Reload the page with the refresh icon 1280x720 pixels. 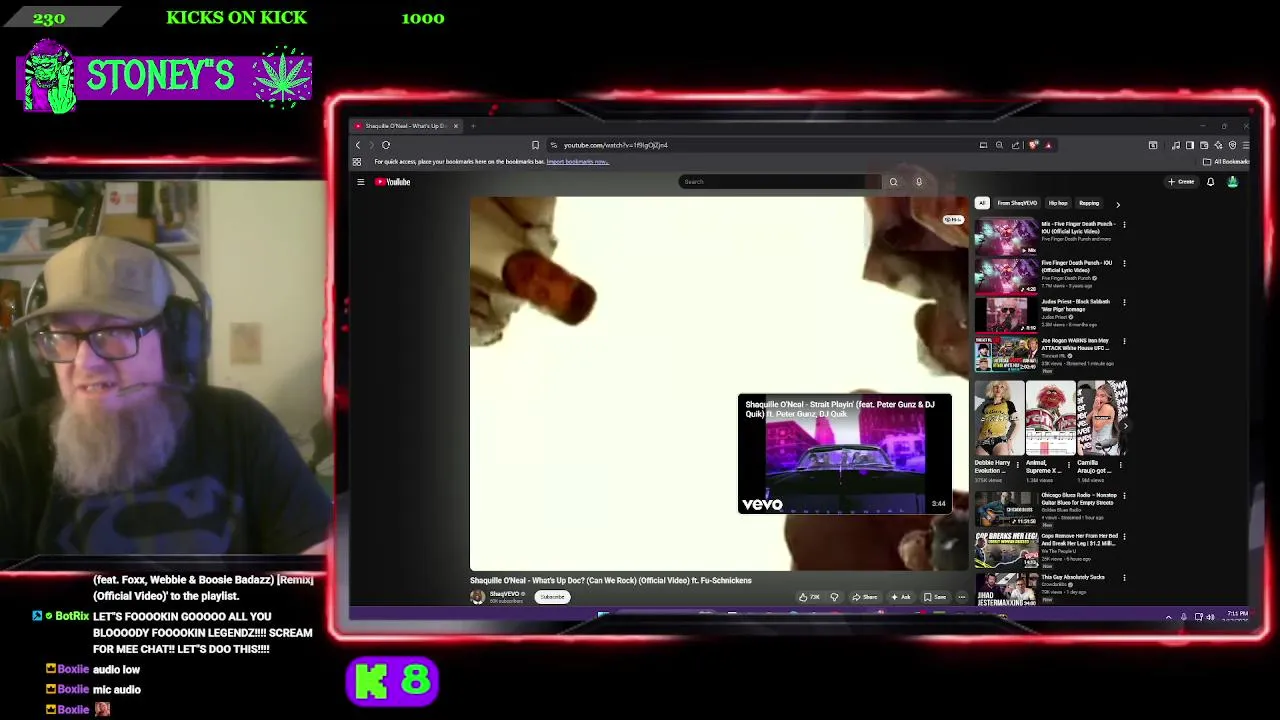pyautogui.click(x=386, y=145)
